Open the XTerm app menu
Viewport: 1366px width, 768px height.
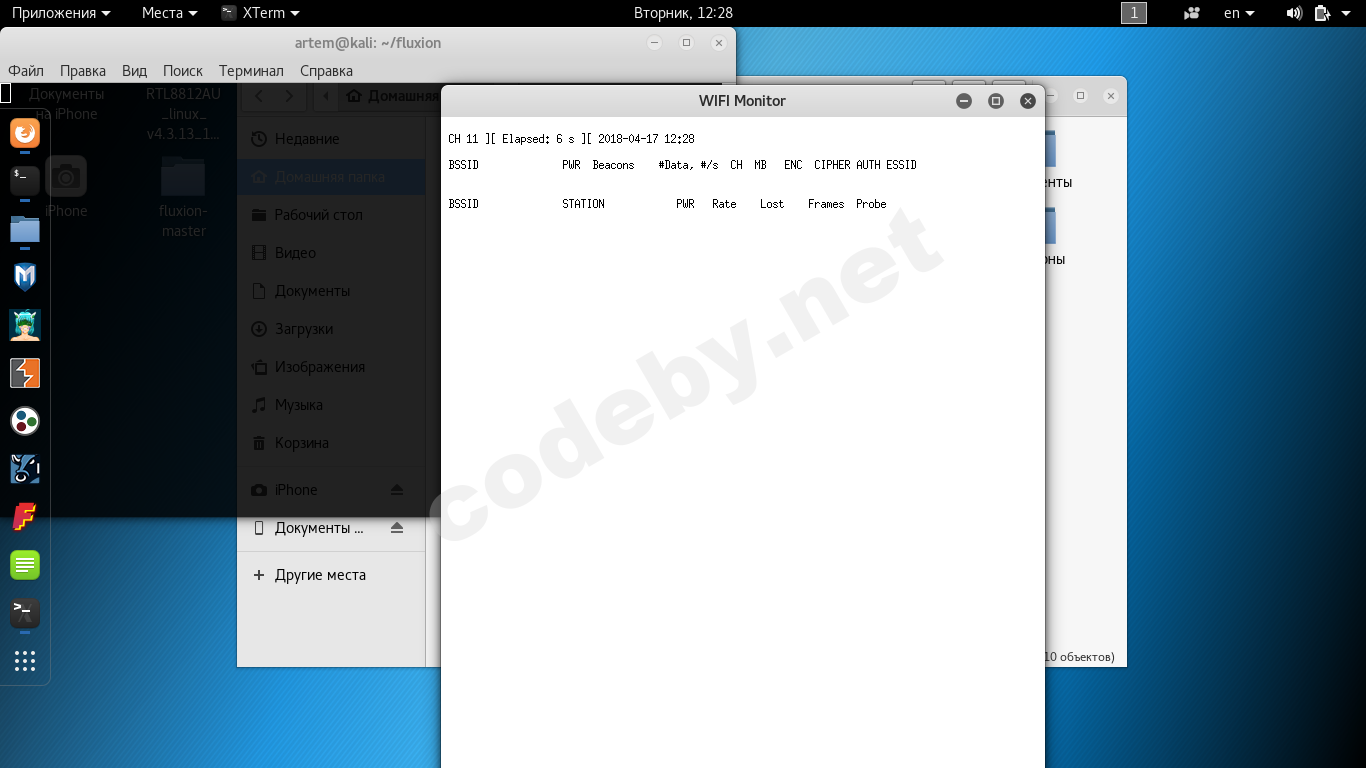(260, 13)
